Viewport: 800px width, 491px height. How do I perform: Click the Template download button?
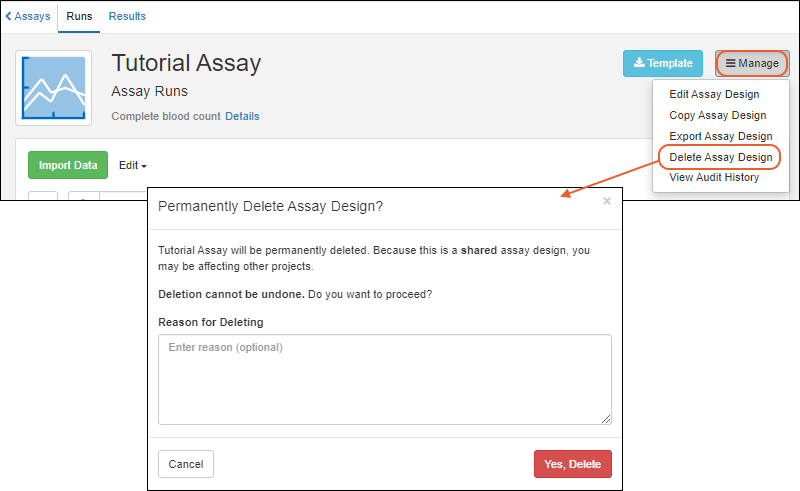[663, 63]
